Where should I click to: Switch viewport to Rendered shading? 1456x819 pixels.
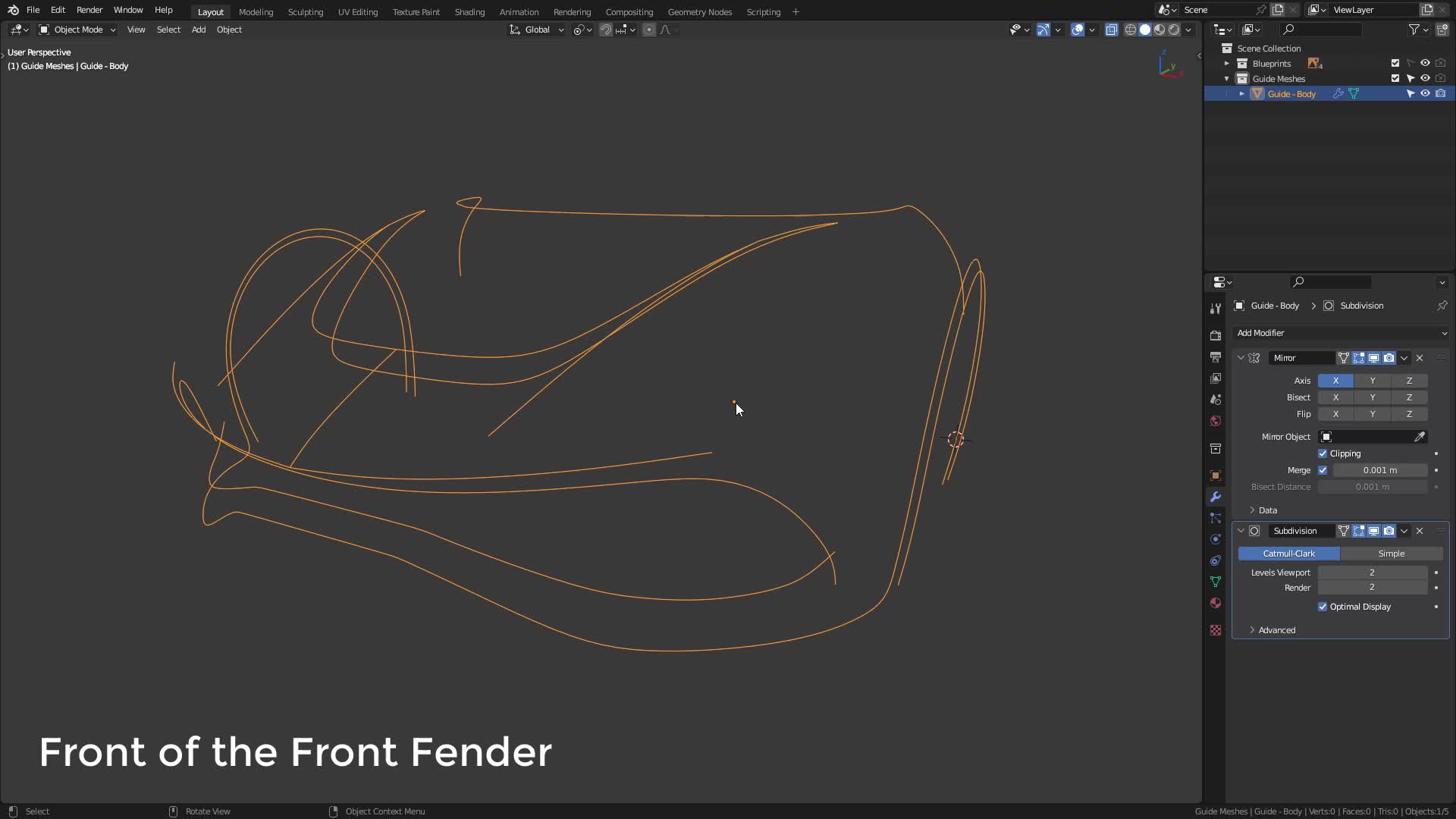pos(1174,30)
